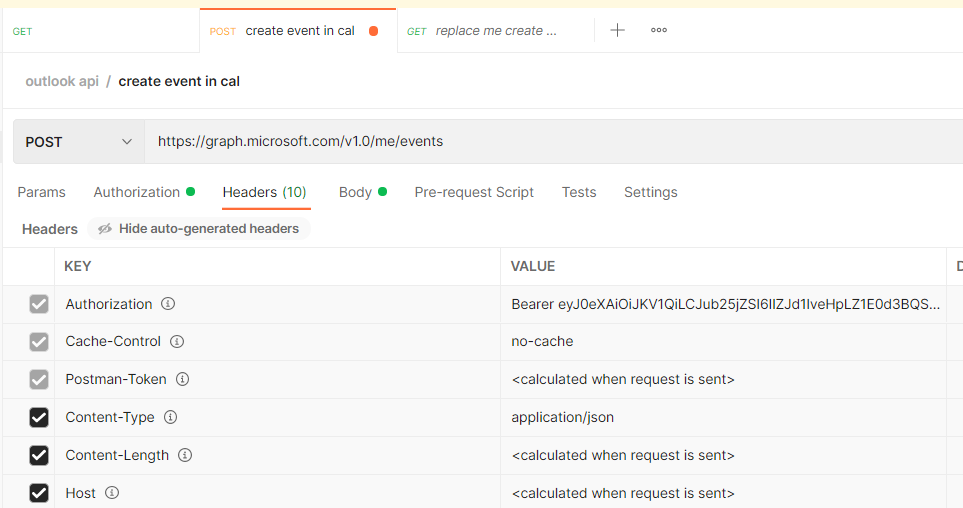Screen dimensions: 963x508
Task: Open the Authorization tab
Action: pos(144,192)
